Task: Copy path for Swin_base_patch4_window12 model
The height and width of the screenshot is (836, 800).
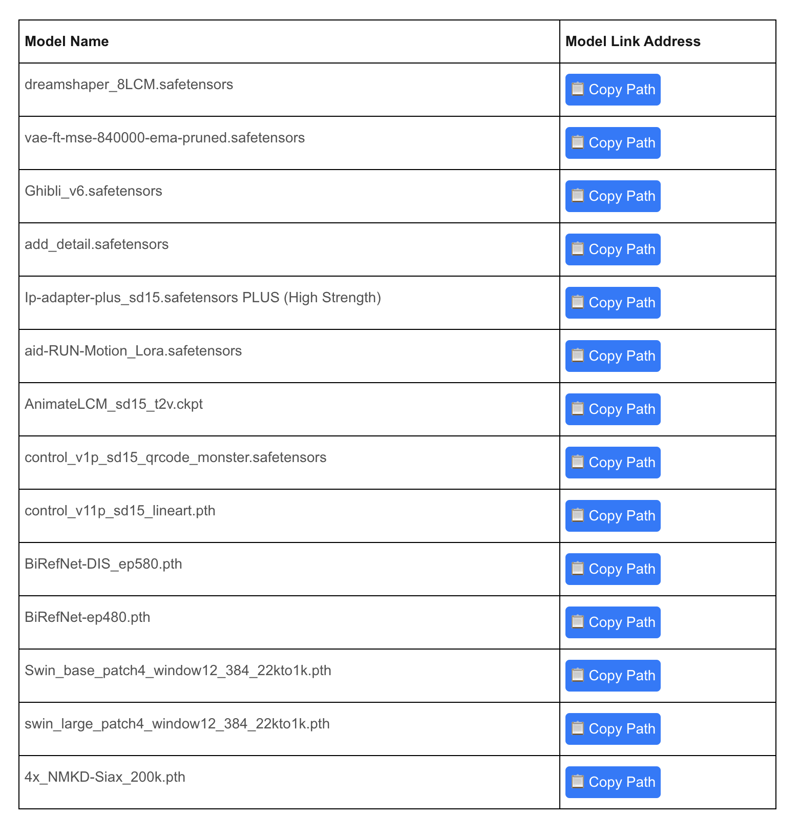Action: point(613,676)
